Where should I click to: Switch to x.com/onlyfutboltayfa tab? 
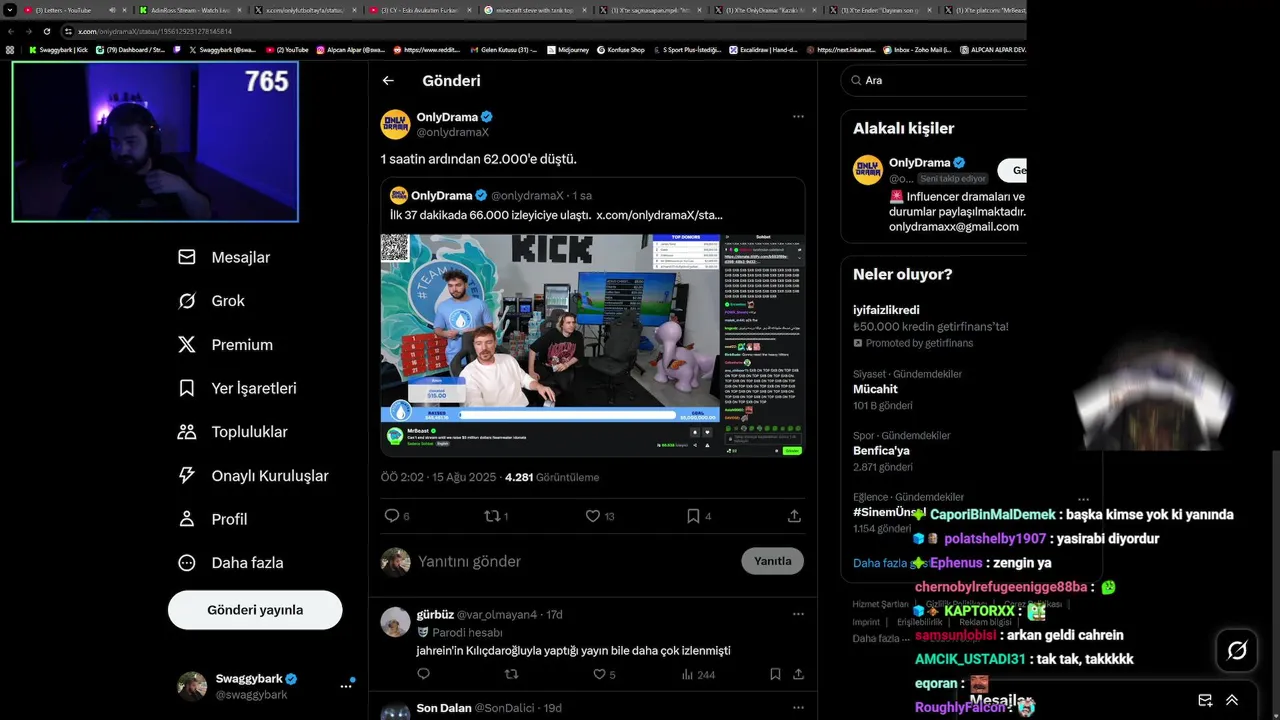[x=305, y=10]
